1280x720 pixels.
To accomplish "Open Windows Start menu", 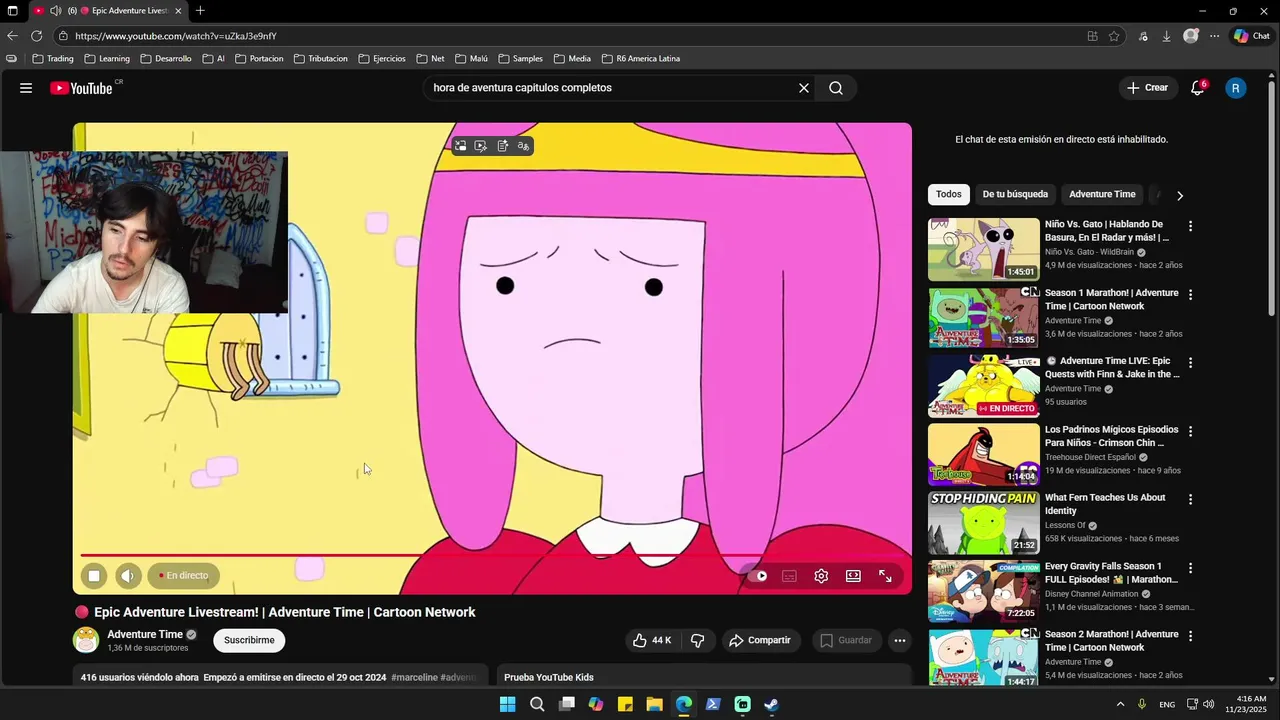I will [x=507, y=704].
